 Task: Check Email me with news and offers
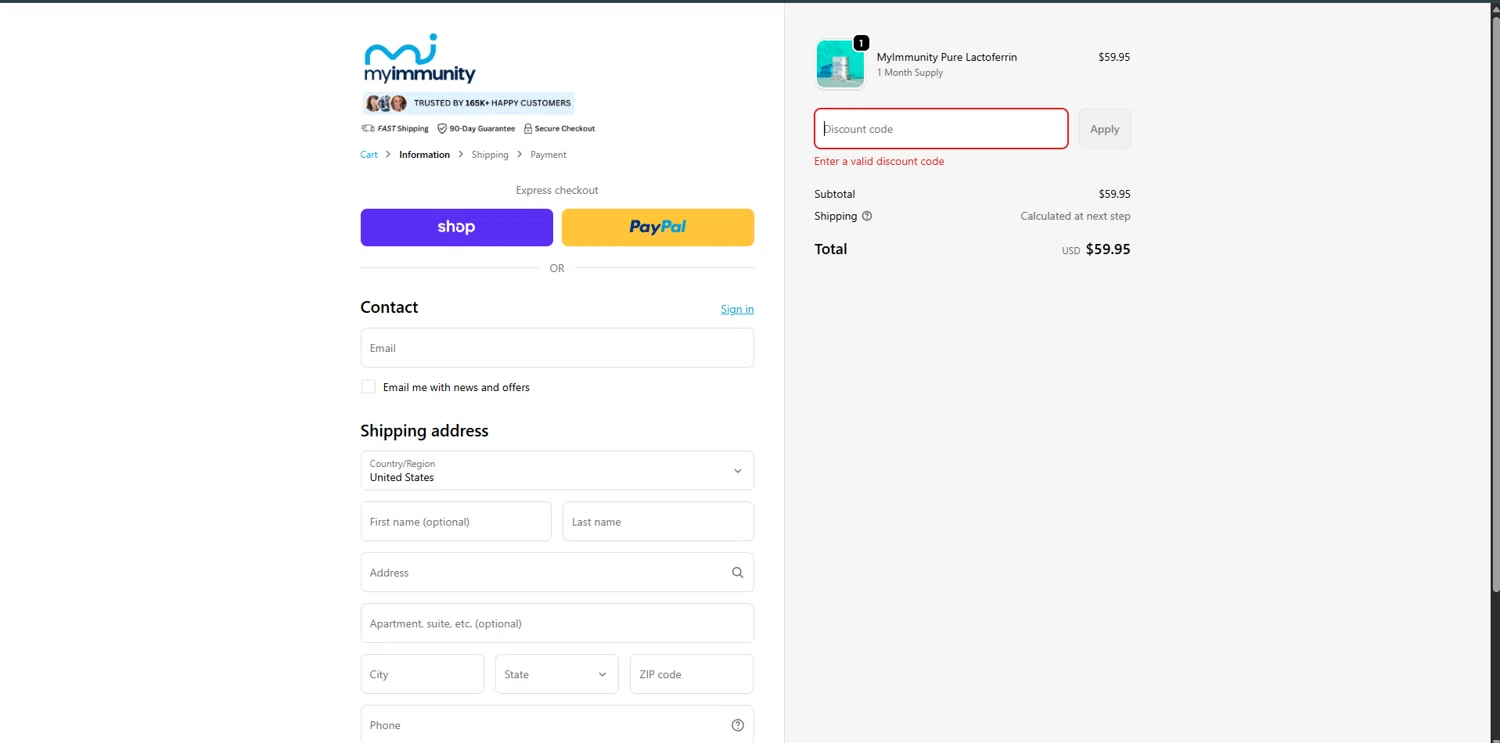368,387
